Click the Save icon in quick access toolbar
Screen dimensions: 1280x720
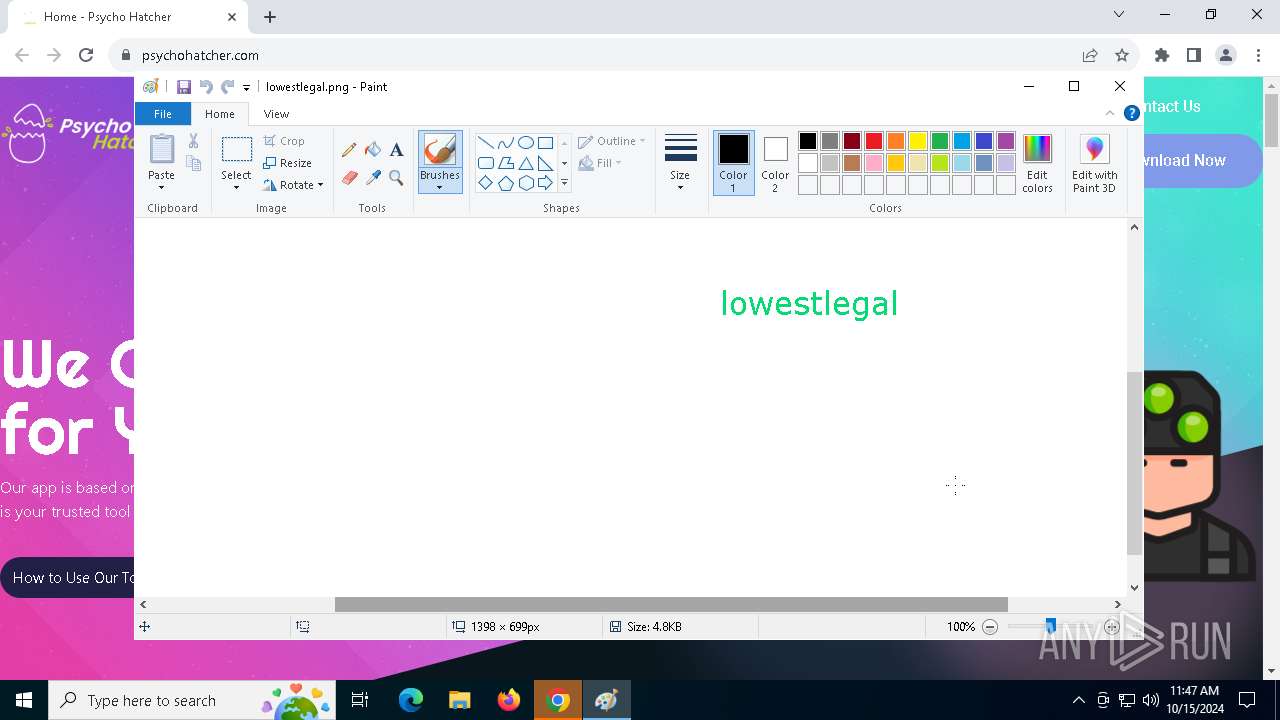184,87
